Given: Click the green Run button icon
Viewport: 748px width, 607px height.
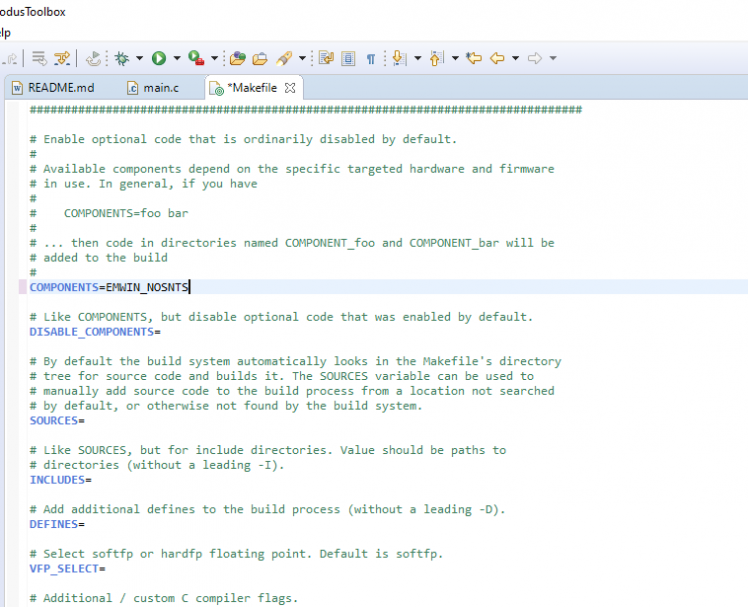Looking at the screenshot, I should (159, 58).
